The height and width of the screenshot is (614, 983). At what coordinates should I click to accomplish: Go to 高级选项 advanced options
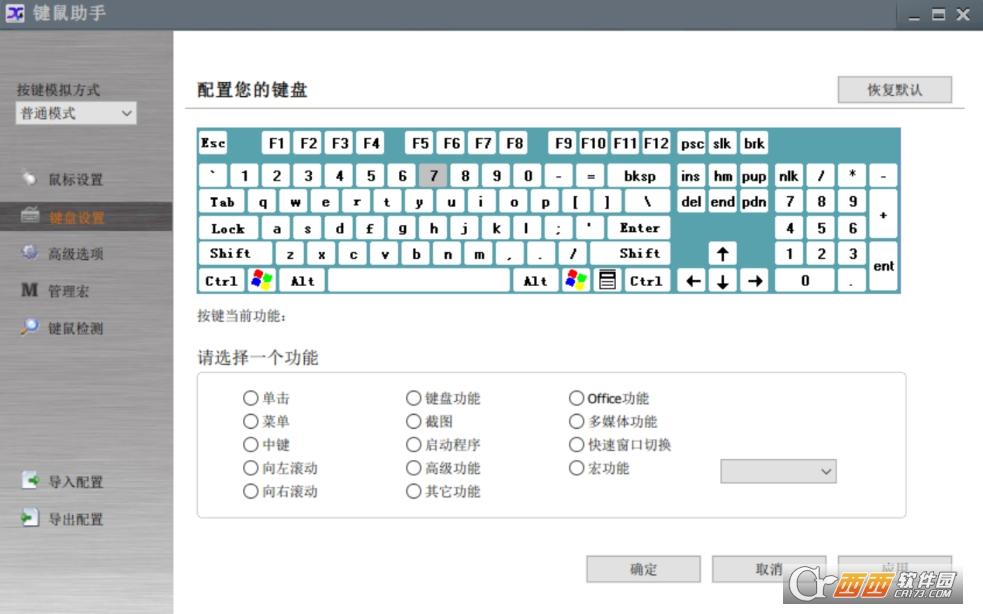coord(75,254)
